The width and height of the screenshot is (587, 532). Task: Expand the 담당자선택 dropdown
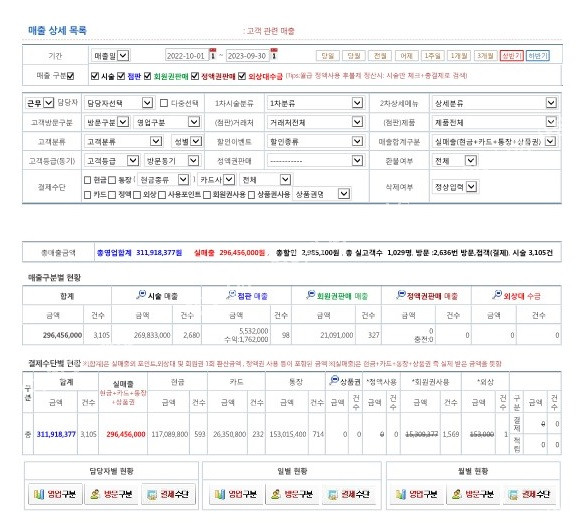point(118,103)
